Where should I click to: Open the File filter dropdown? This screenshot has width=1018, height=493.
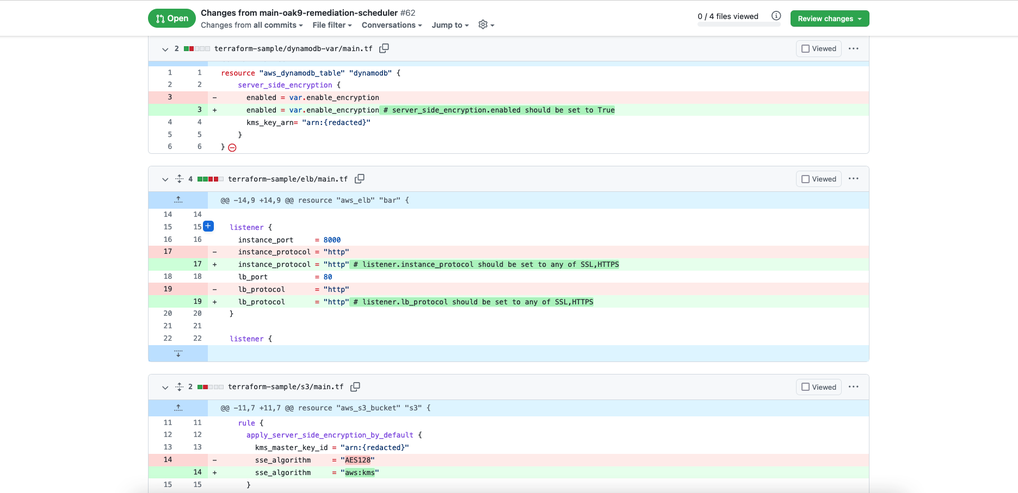[x=332, y=25]
